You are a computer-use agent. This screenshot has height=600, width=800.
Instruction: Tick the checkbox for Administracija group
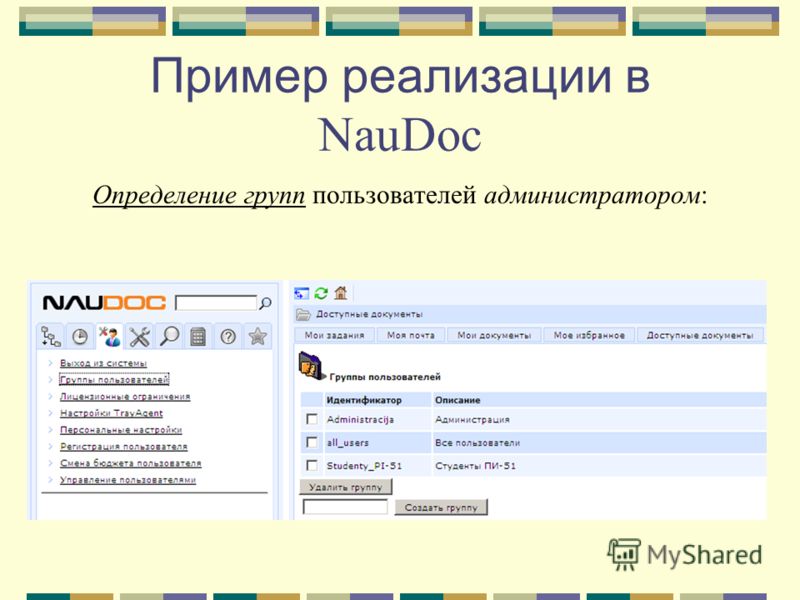point(311,419)
